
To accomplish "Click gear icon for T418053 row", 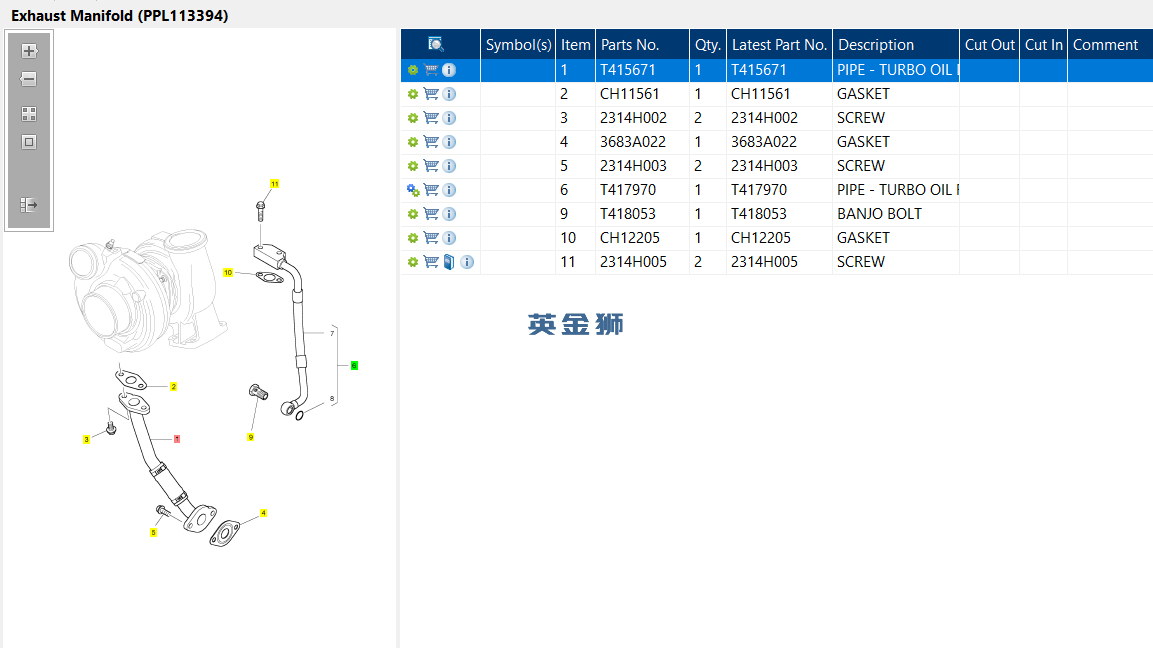I will [x=413, y=214].
